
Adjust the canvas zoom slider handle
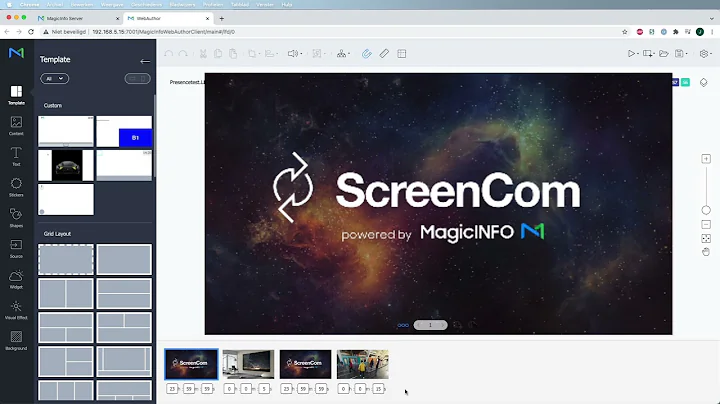(x=706, y=210)
